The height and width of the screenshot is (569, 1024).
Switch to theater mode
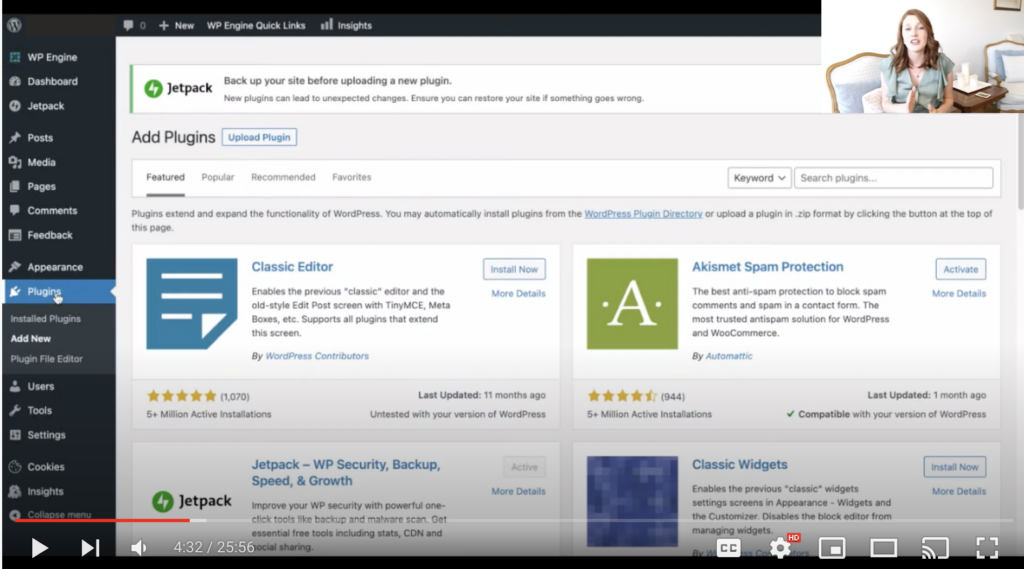pyautogui.click(x=884, y=548)
